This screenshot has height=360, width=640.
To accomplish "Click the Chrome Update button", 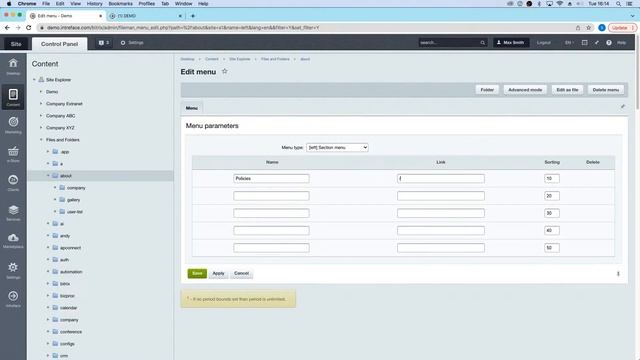I will tap(622, 28).
